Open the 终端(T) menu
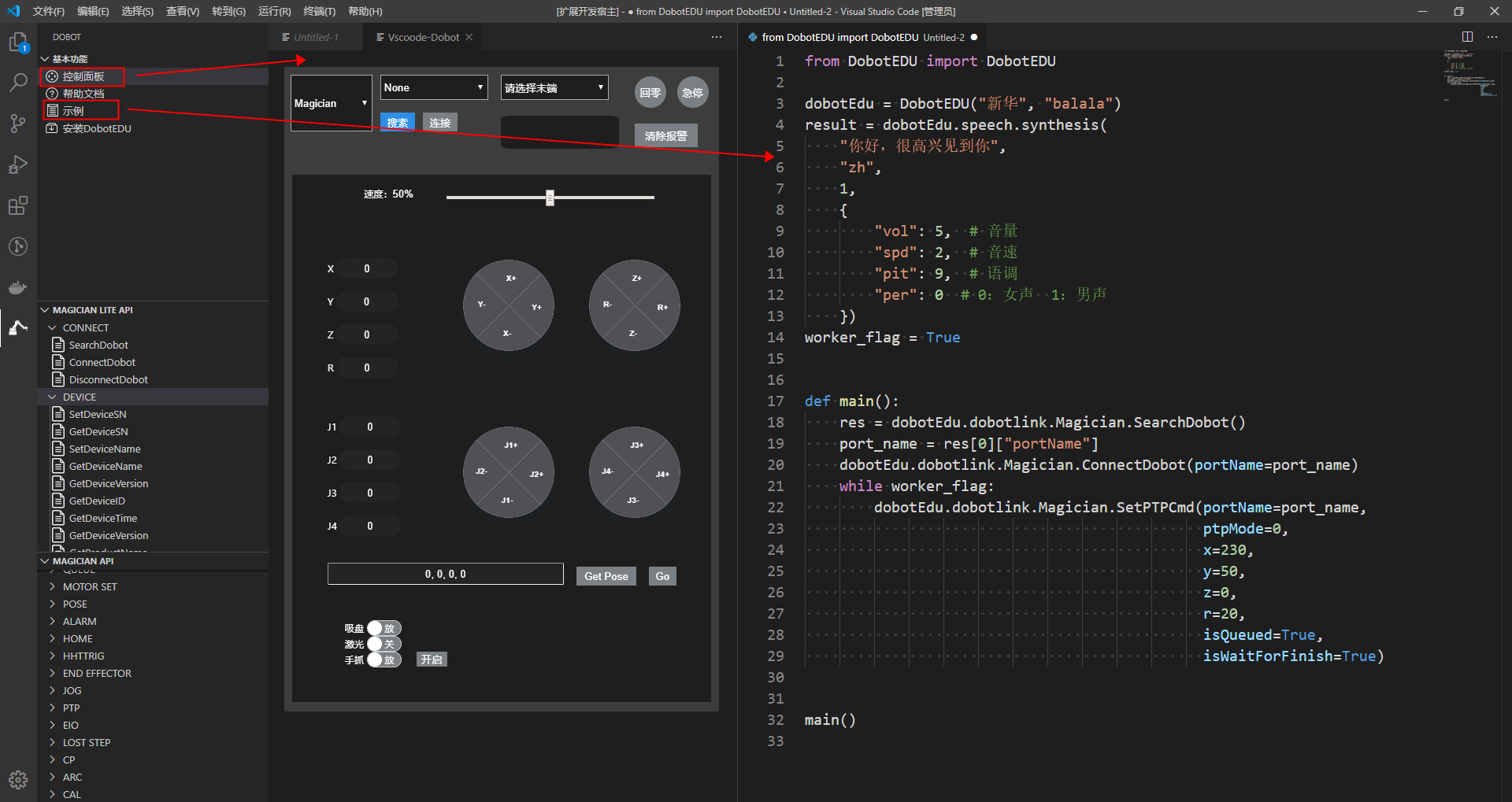The image size is (1512, 802). coord(319,11)
